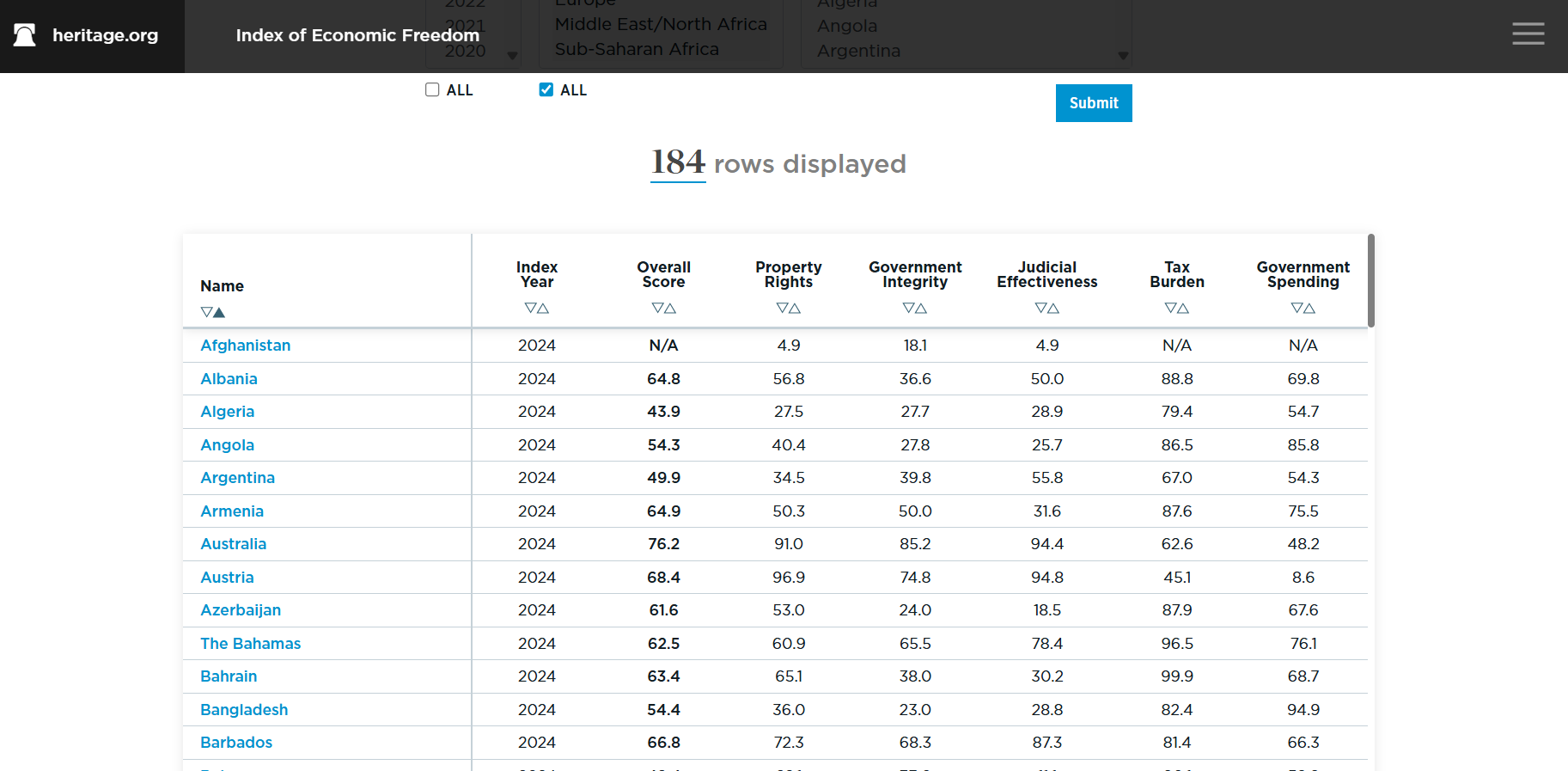
Task: Open the Bahrain country page
Action: tap(229, 676)
